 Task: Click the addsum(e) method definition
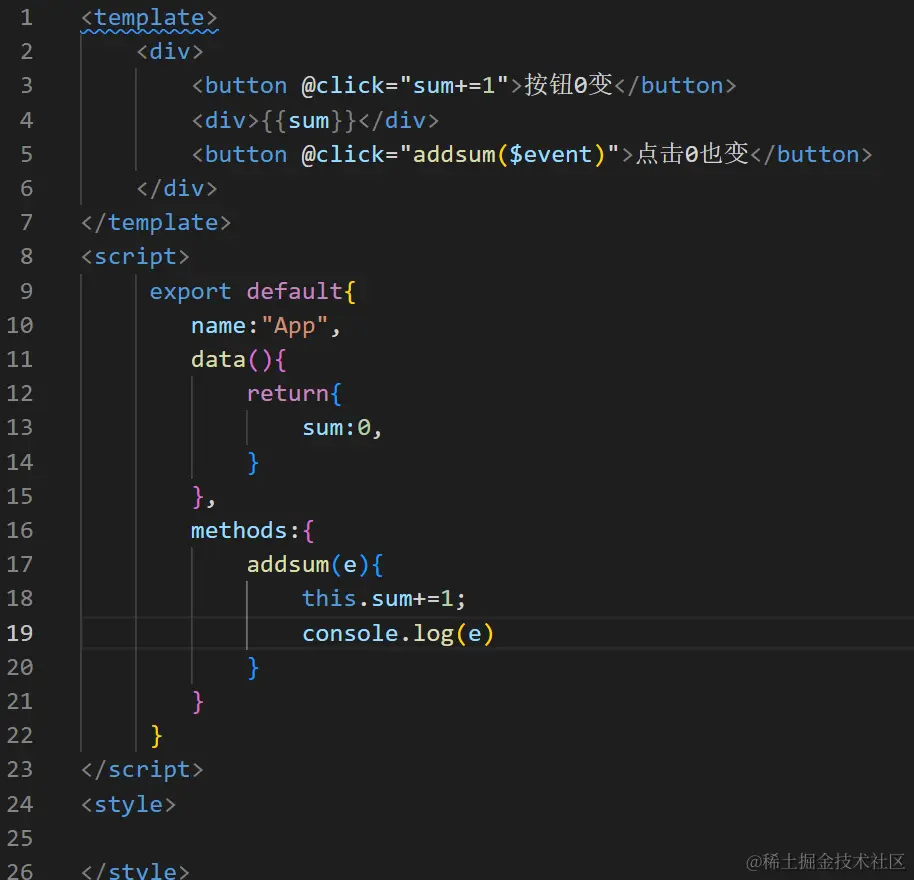308,565
